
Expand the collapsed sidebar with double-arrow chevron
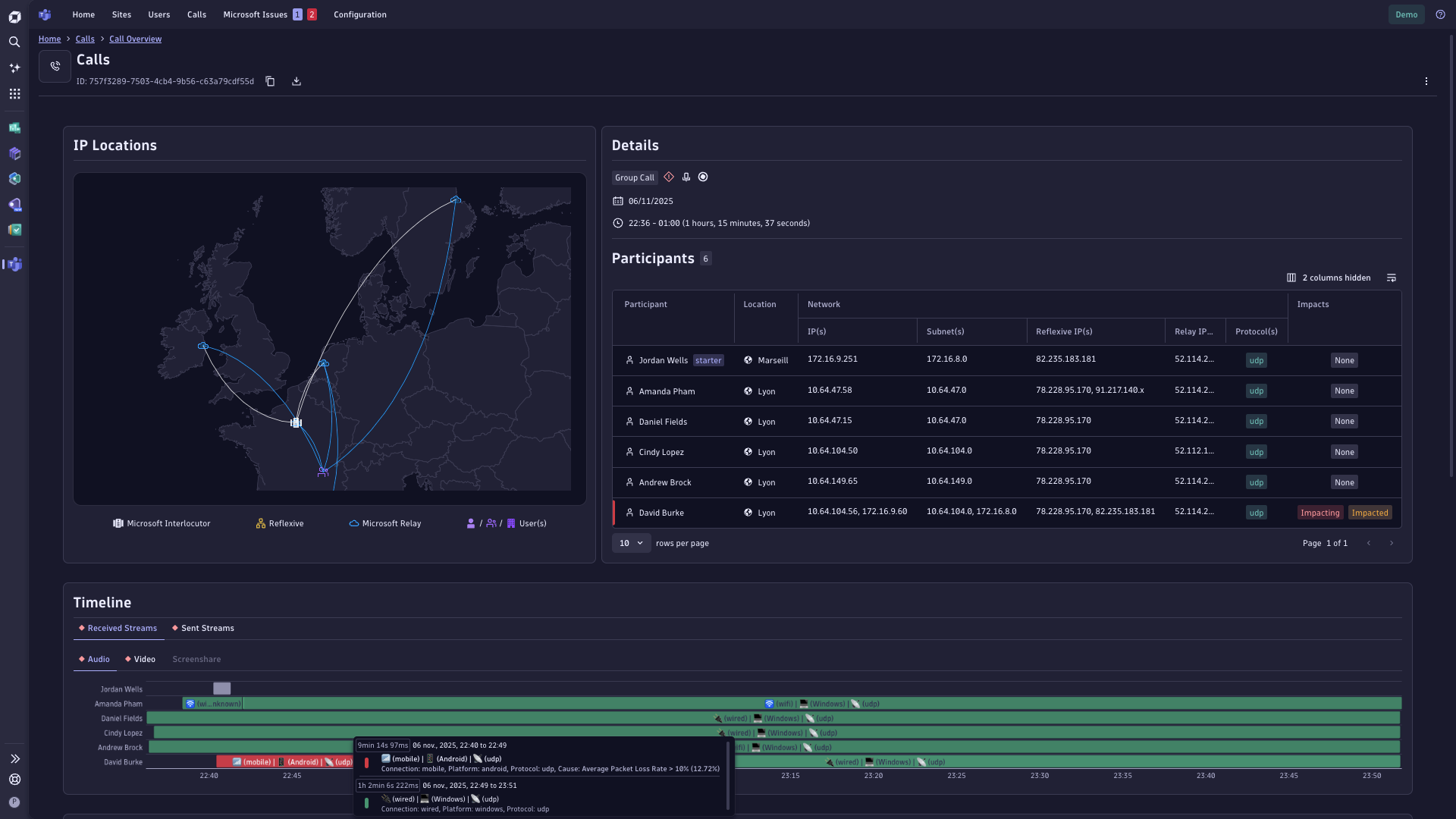pos(15,758)
